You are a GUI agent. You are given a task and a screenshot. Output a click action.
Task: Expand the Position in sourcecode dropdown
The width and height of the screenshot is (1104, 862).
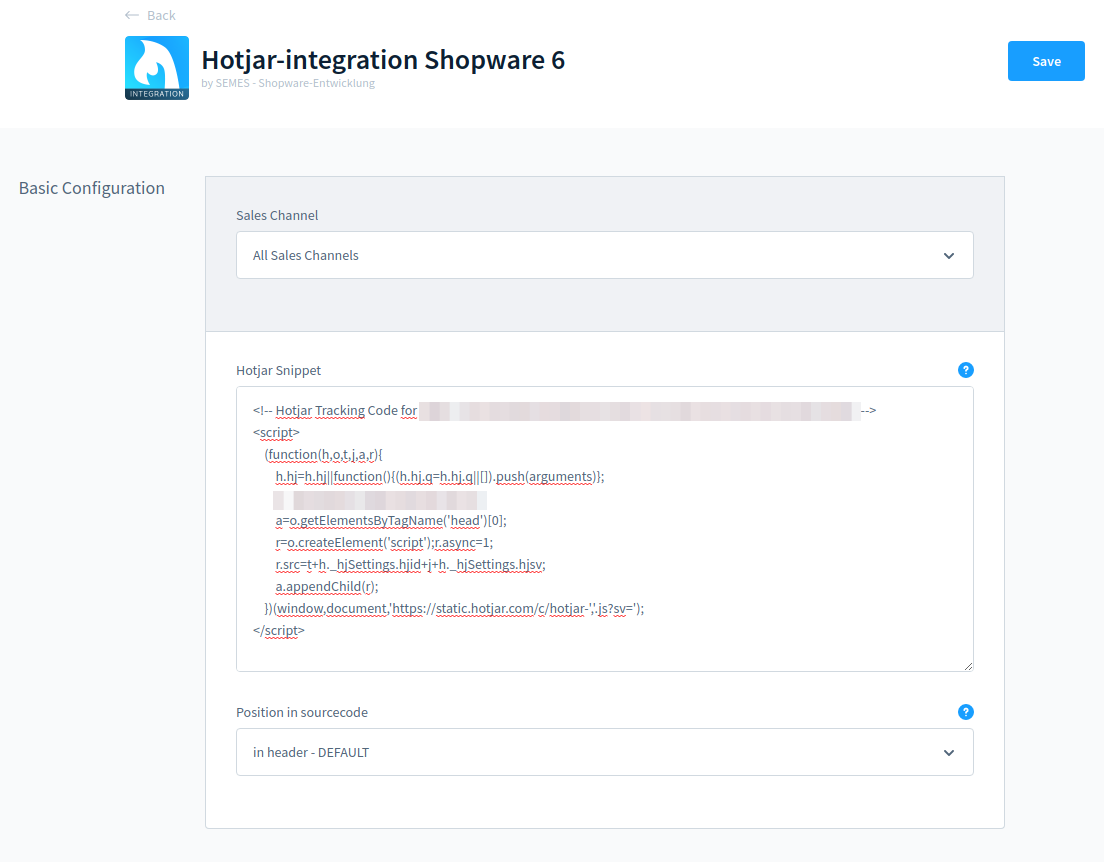point(605,752)
